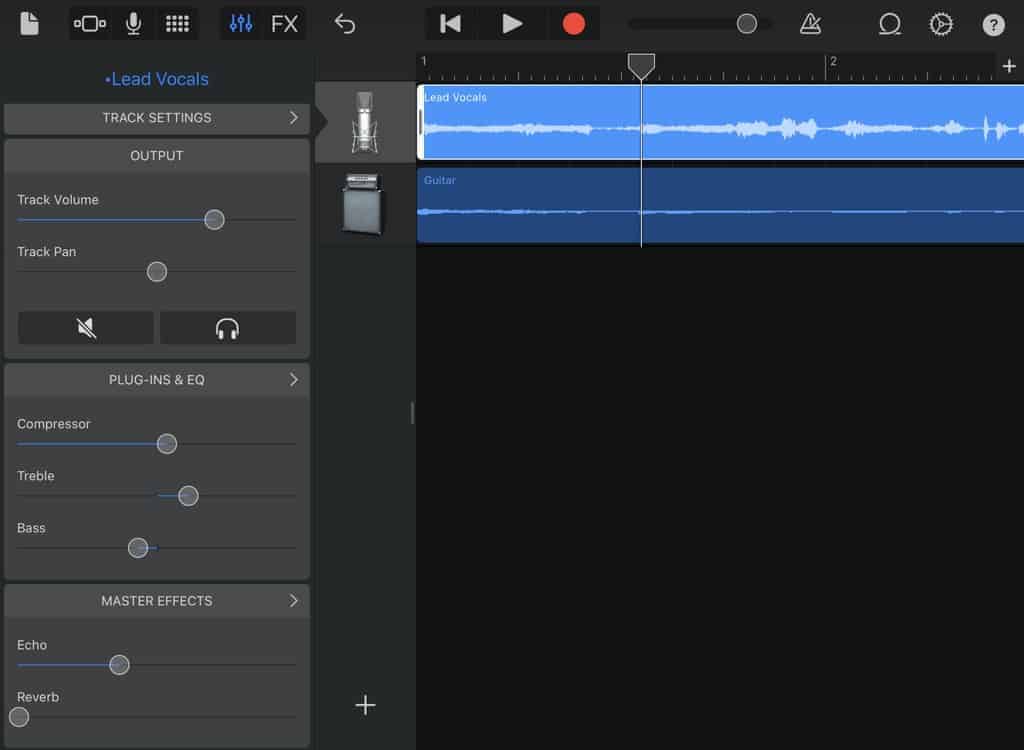
Task: Expand the Track Settings section
Action: point(157,118)
